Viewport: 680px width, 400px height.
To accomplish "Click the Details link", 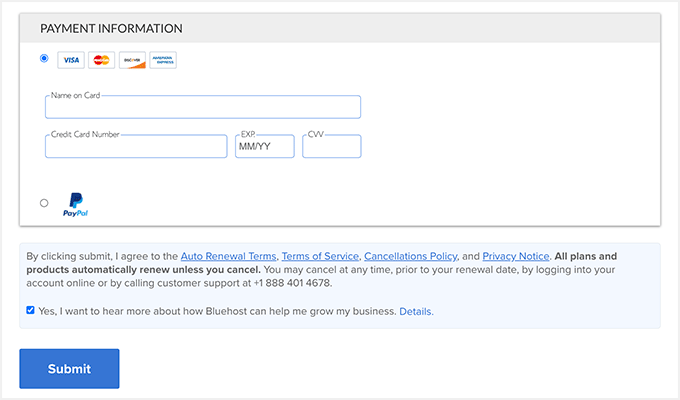I will pyautogui.click(x=416, y=311).
